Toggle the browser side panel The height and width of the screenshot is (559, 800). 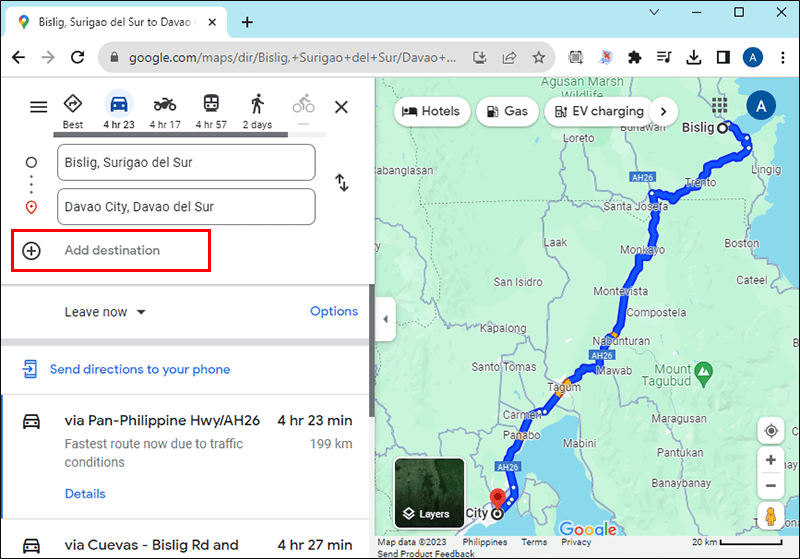[x=723, y=58]
